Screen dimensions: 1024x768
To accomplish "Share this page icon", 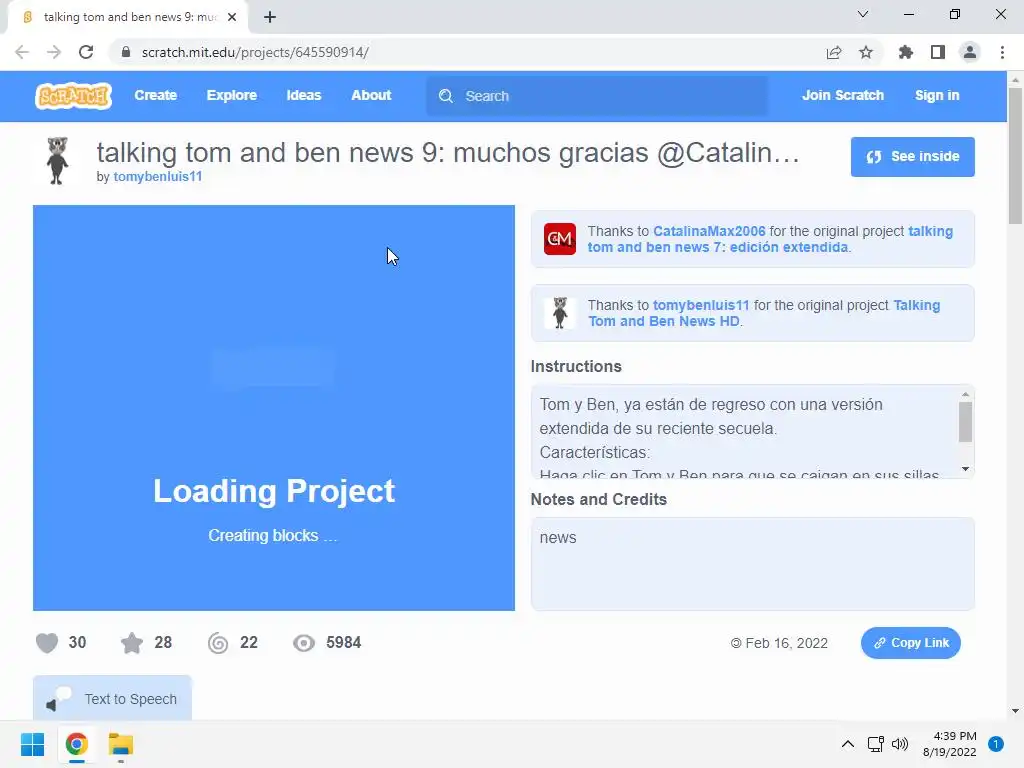I will click(834, 52).
